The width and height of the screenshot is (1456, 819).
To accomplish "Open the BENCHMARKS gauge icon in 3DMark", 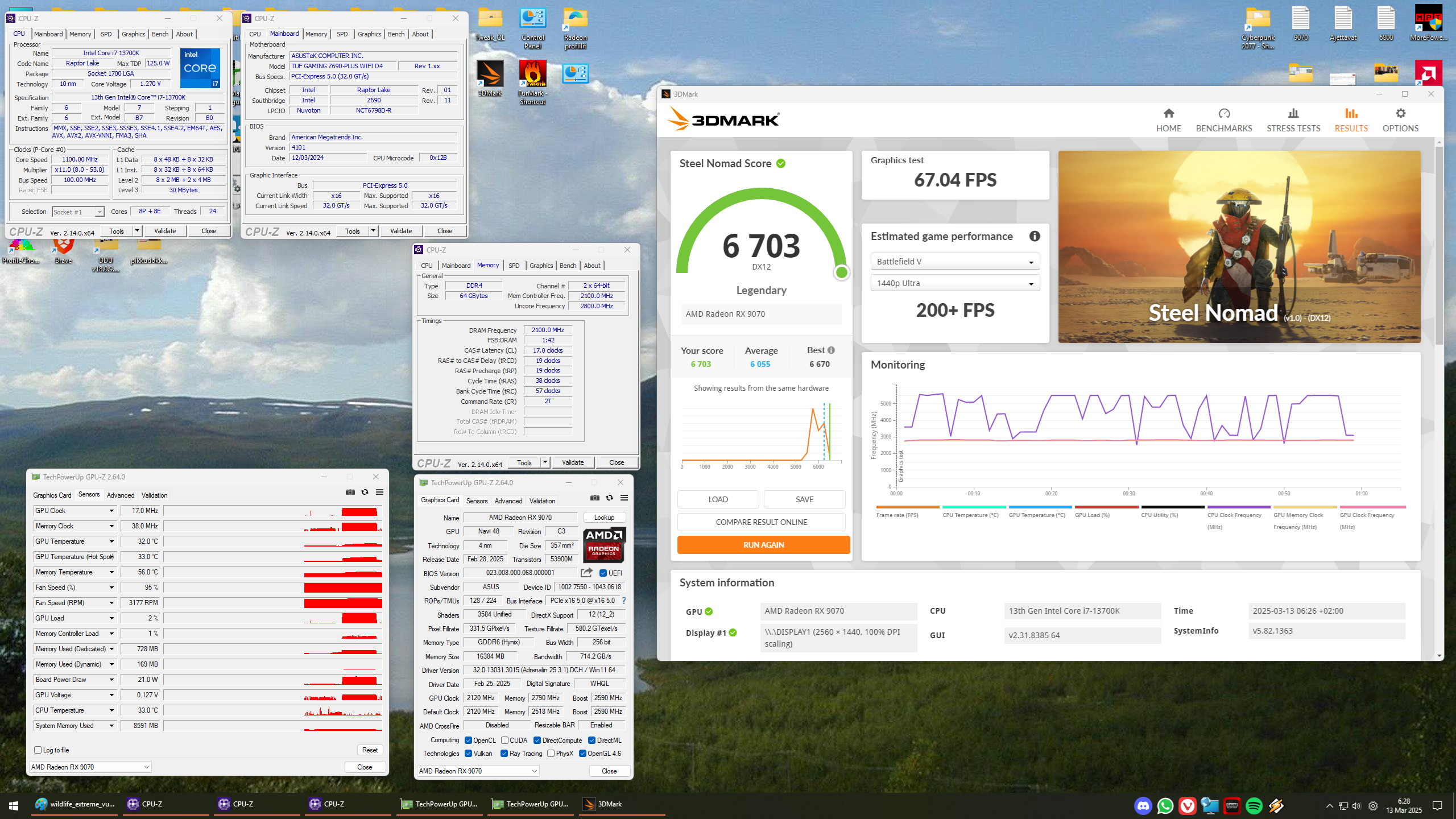I will (1224, 113).
